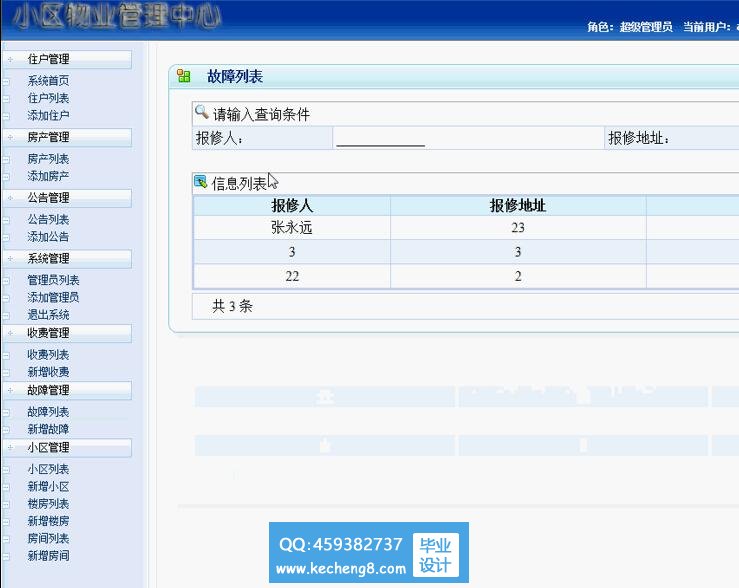Screen dimensions: 739x588
Task: Click the 报修人 column header
Action: pos(292,206)
